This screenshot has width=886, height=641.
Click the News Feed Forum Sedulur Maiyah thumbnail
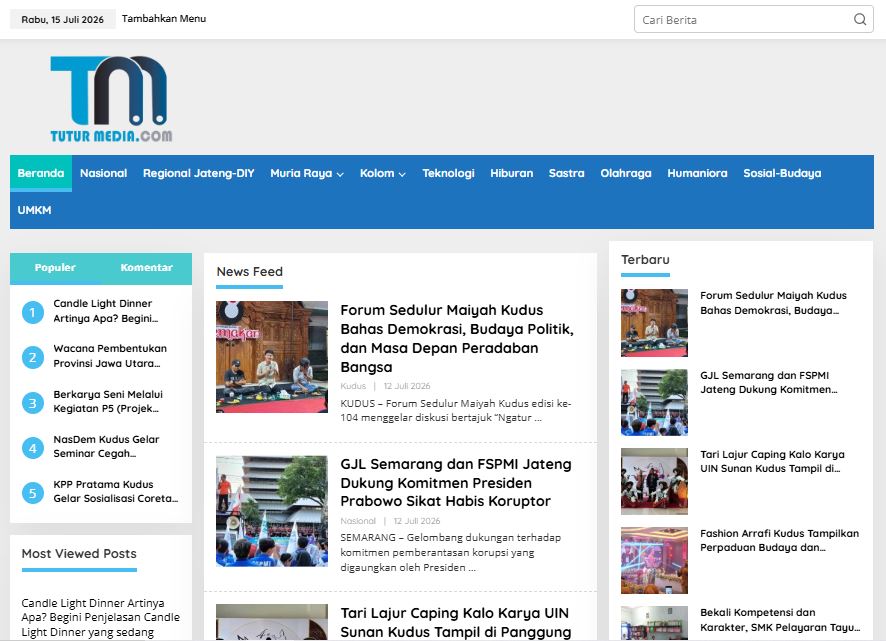[x=272, y=357]
